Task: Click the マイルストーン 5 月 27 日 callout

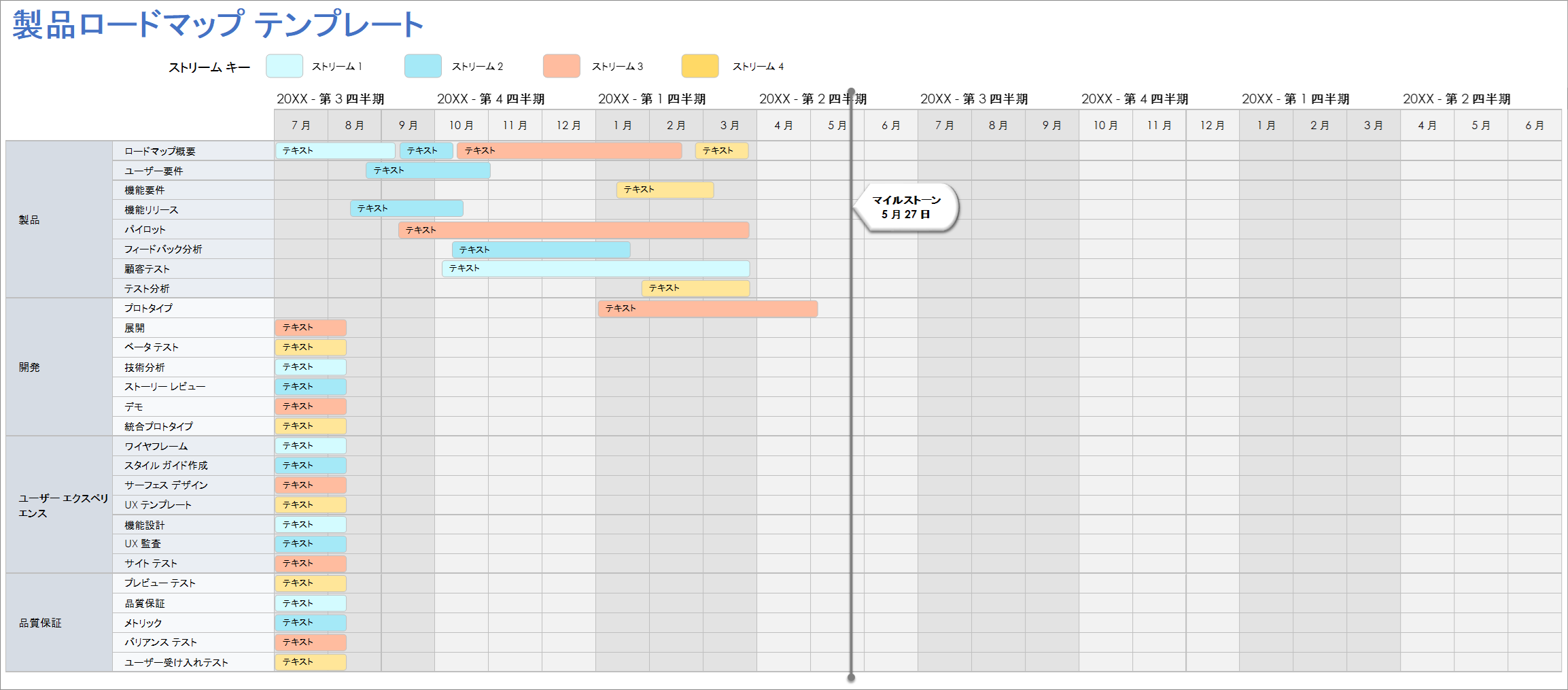Action: (906, 207)
